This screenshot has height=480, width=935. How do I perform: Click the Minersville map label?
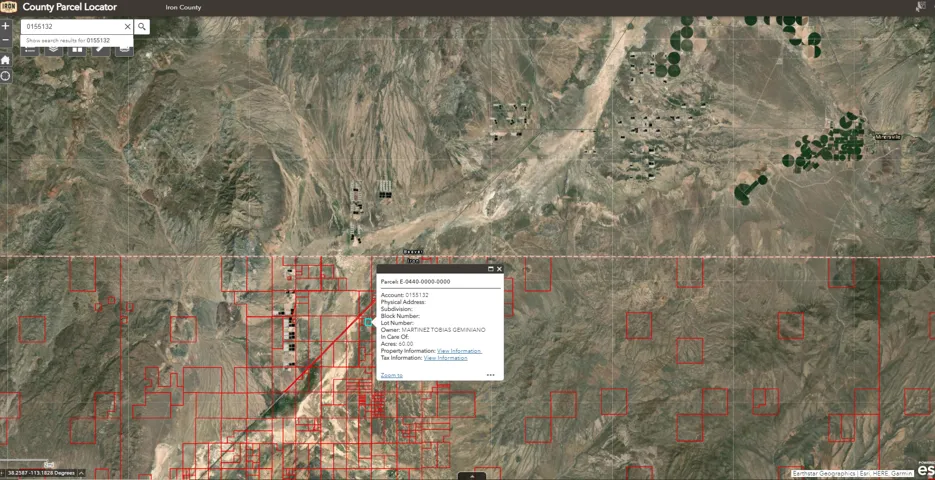tap(887, 137)
